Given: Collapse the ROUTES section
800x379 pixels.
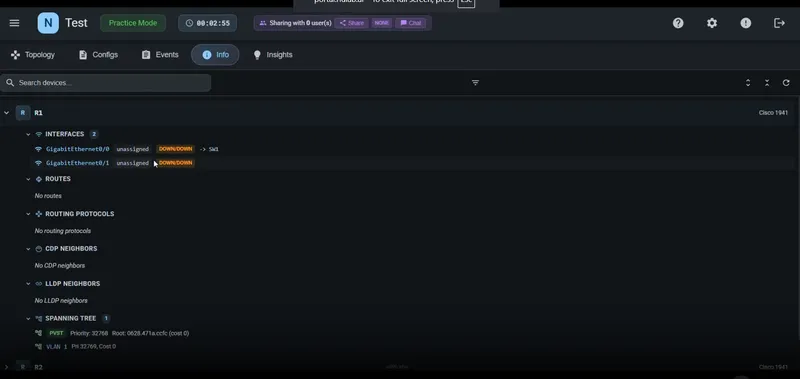Looking at the screenshot, I should tap(28, 179).
